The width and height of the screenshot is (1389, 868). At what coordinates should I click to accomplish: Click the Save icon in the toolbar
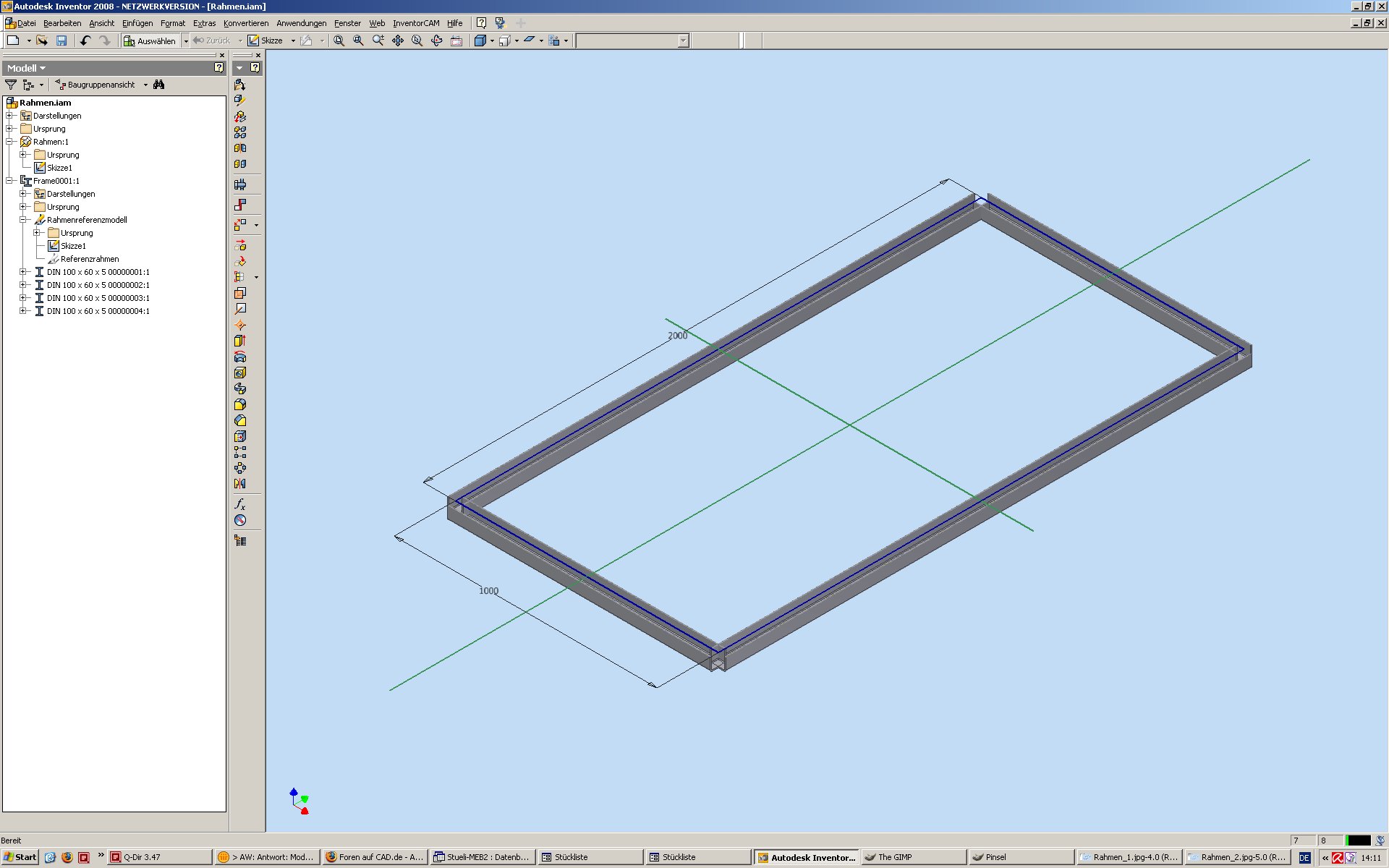pos(61,41)
